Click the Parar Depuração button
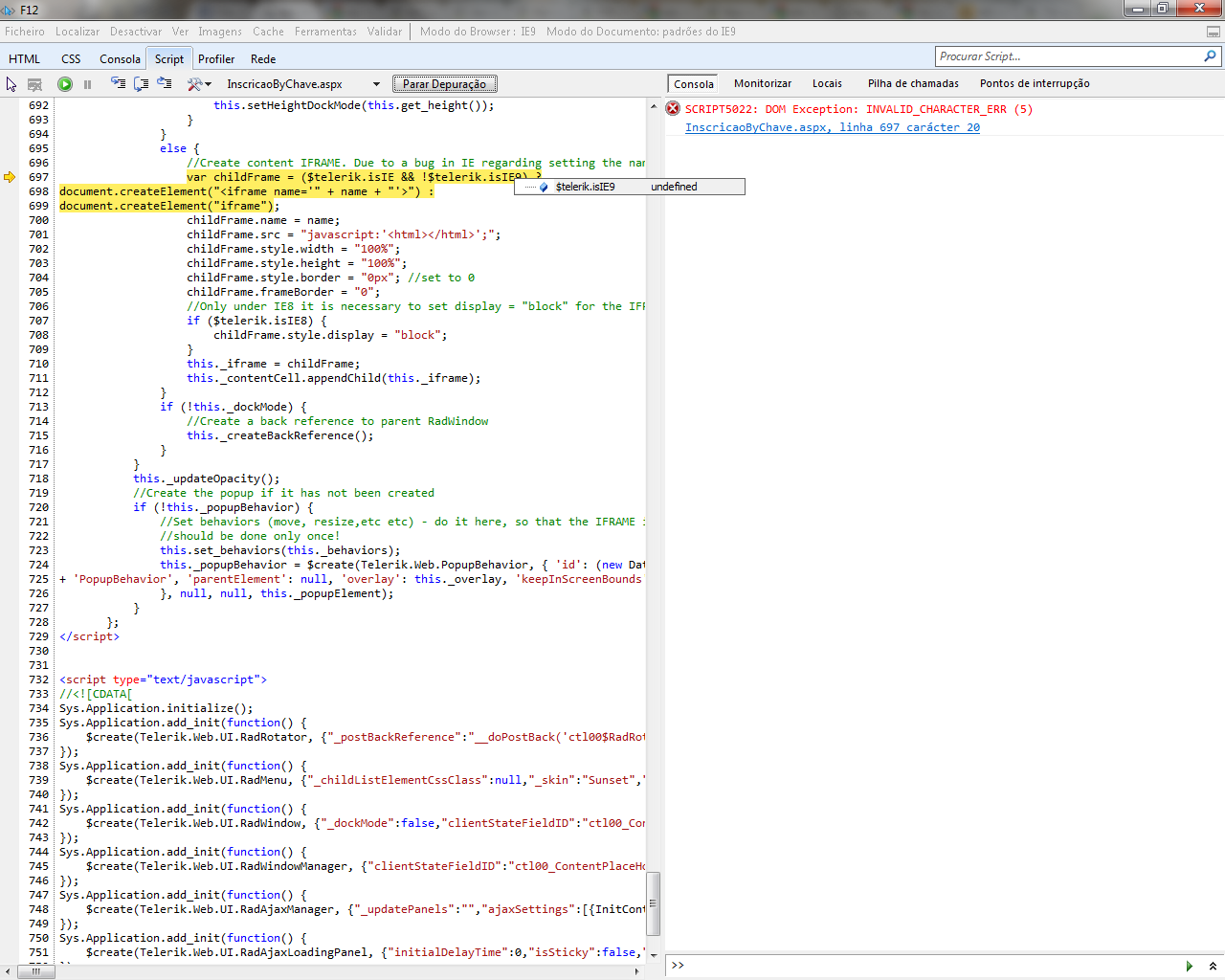 pyautogui.click(x=444, y=84)
